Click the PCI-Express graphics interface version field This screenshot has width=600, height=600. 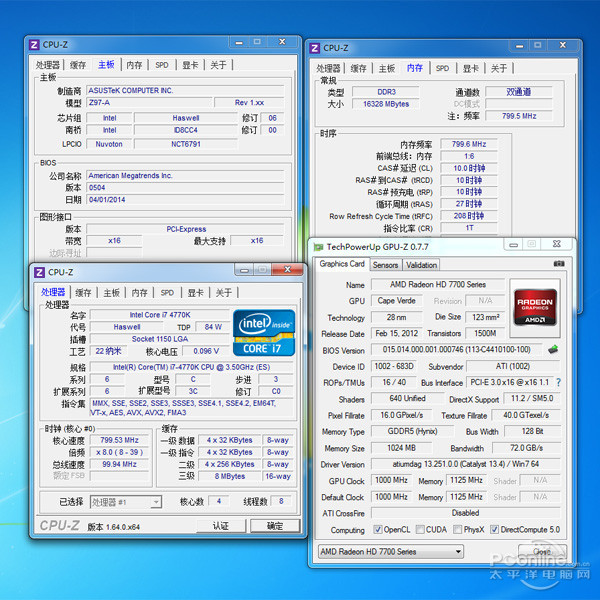pyautogui.click(x=186, y=229)
